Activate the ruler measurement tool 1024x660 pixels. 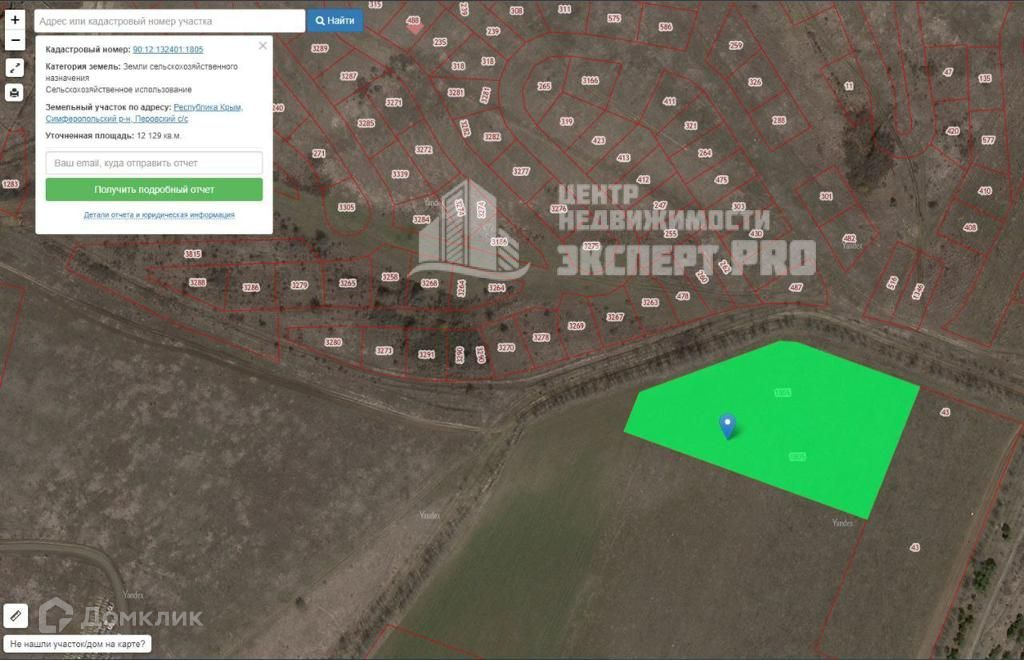(16, 615)
